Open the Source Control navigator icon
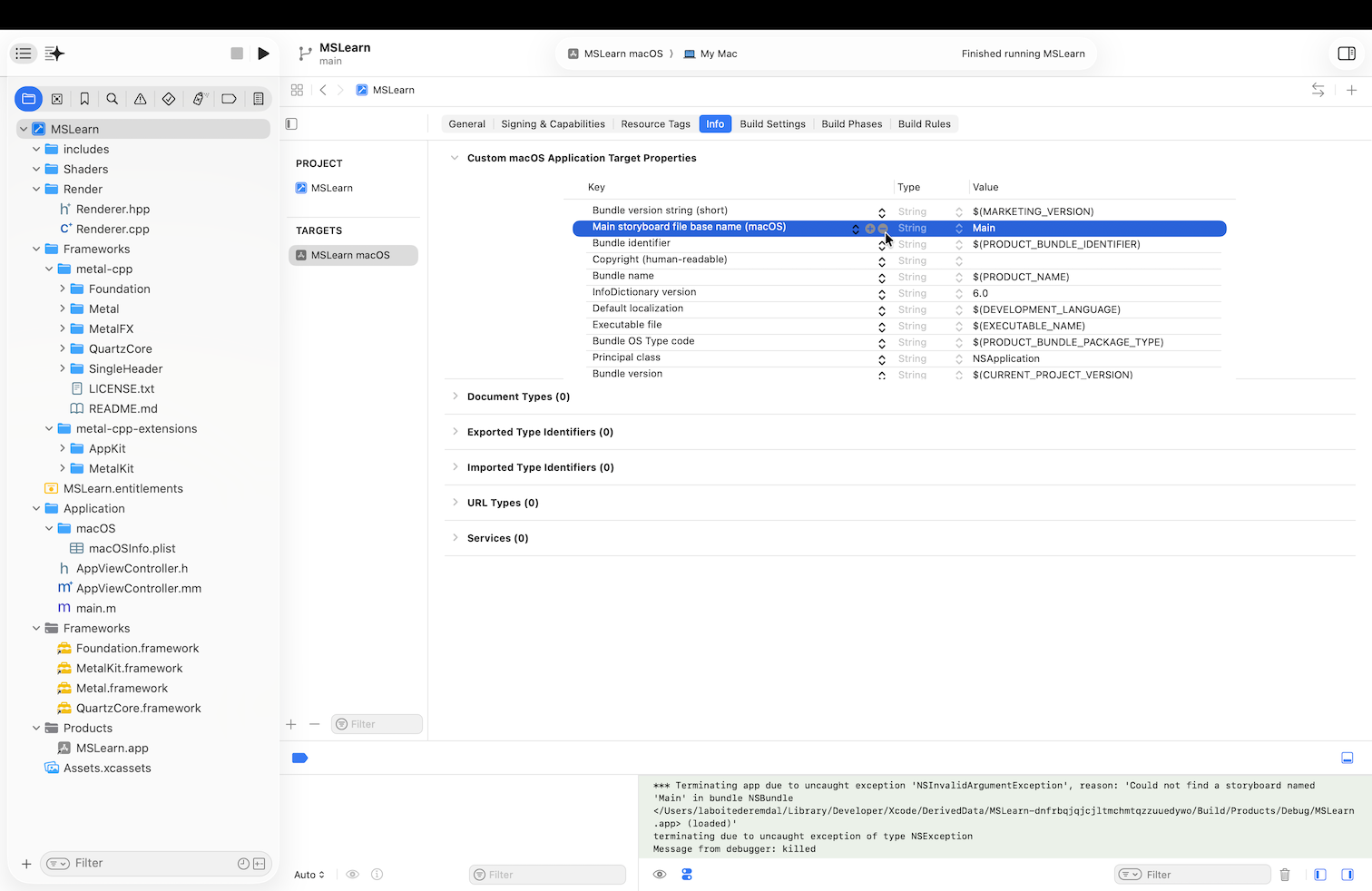 pos(57,99)
